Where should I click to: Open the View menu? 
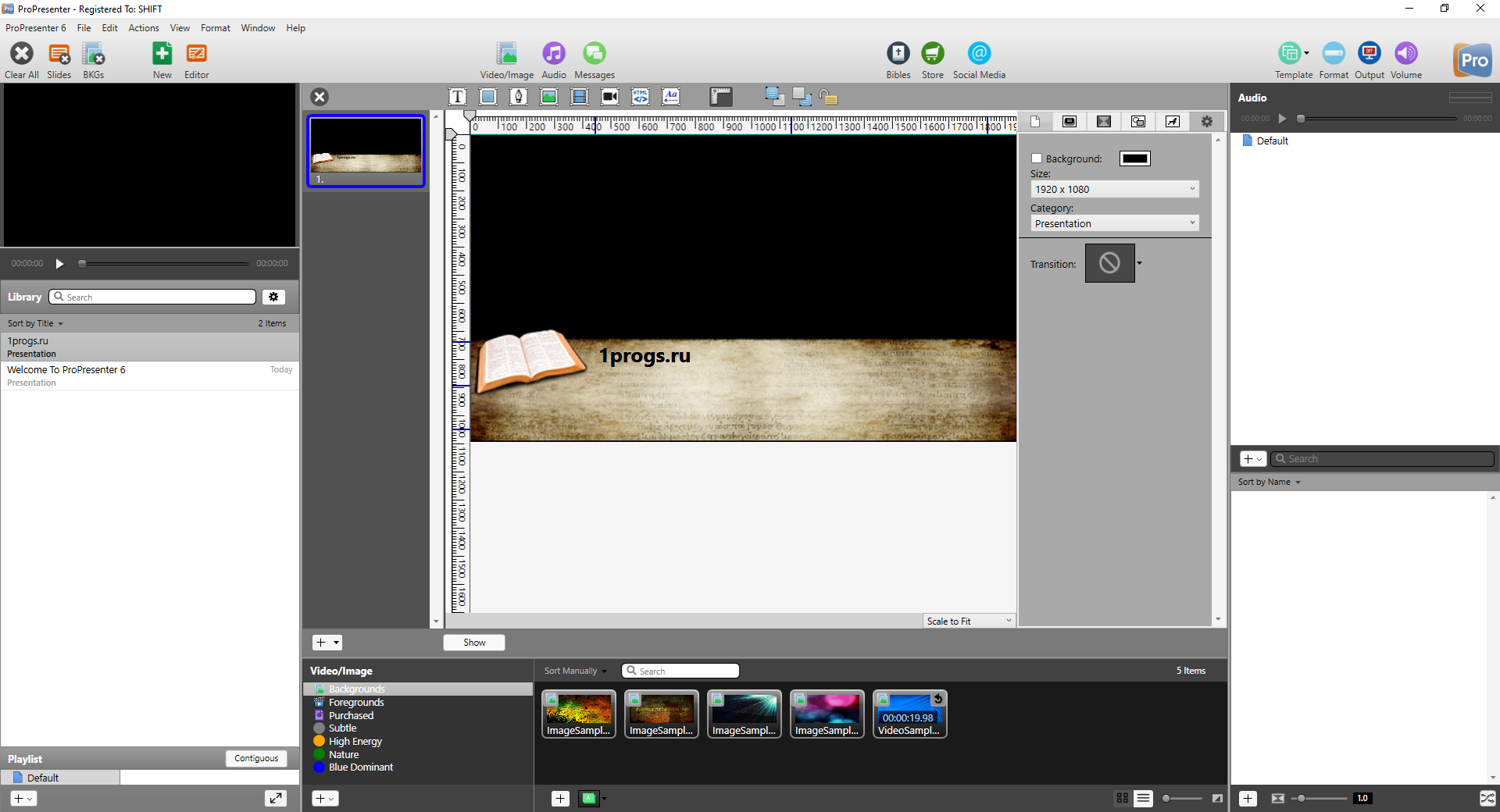coord(180,28)
